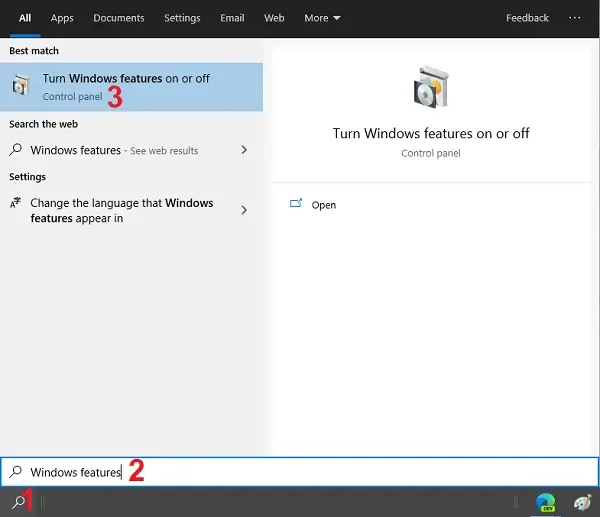Expand the Change the language result arrow
Viewport: 600px width, 517px height.
pyautogui.click(x=245, y=210)
